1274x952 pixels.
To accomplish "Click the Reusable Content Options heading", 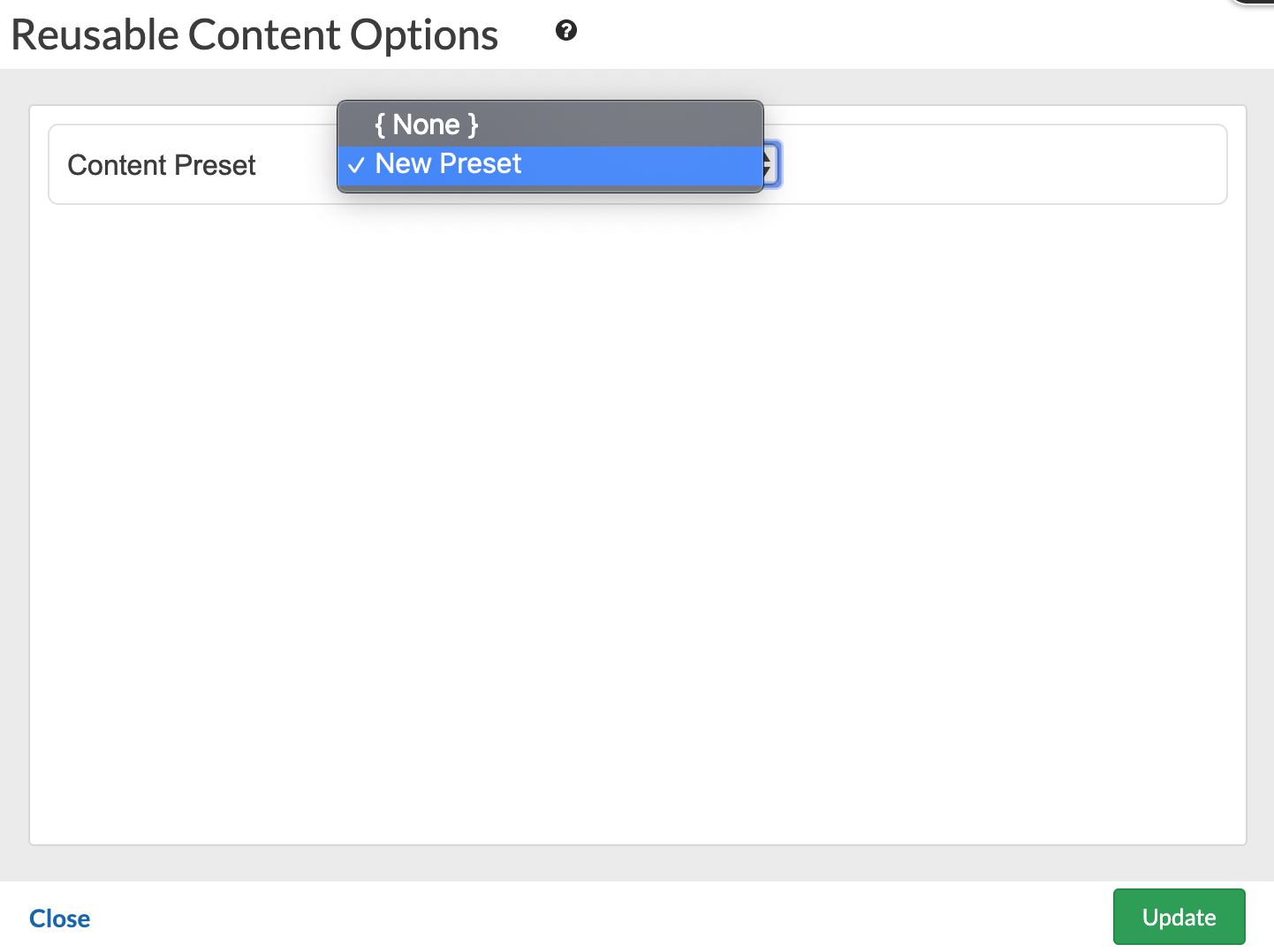I will [254, 35].
